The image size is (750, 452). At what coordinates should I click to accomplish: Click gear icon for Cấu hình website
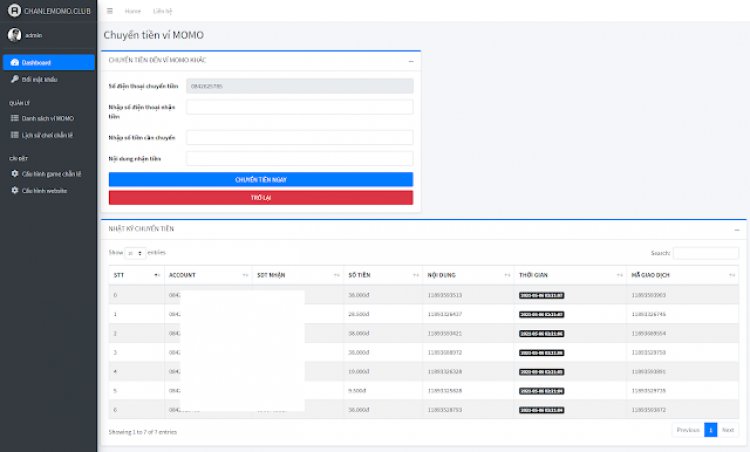[15, 190]
